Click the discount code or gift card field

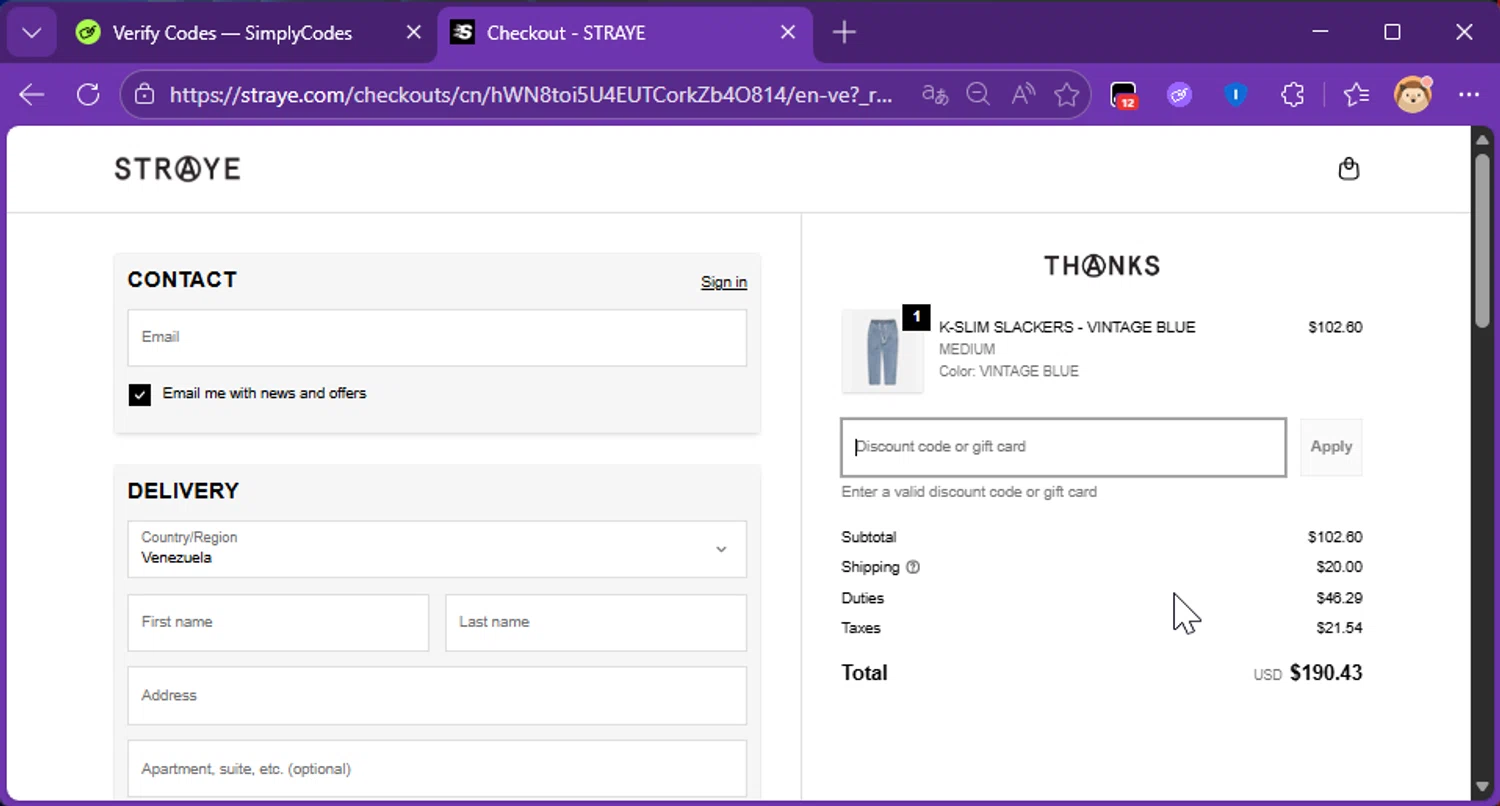click(1063, 447)
